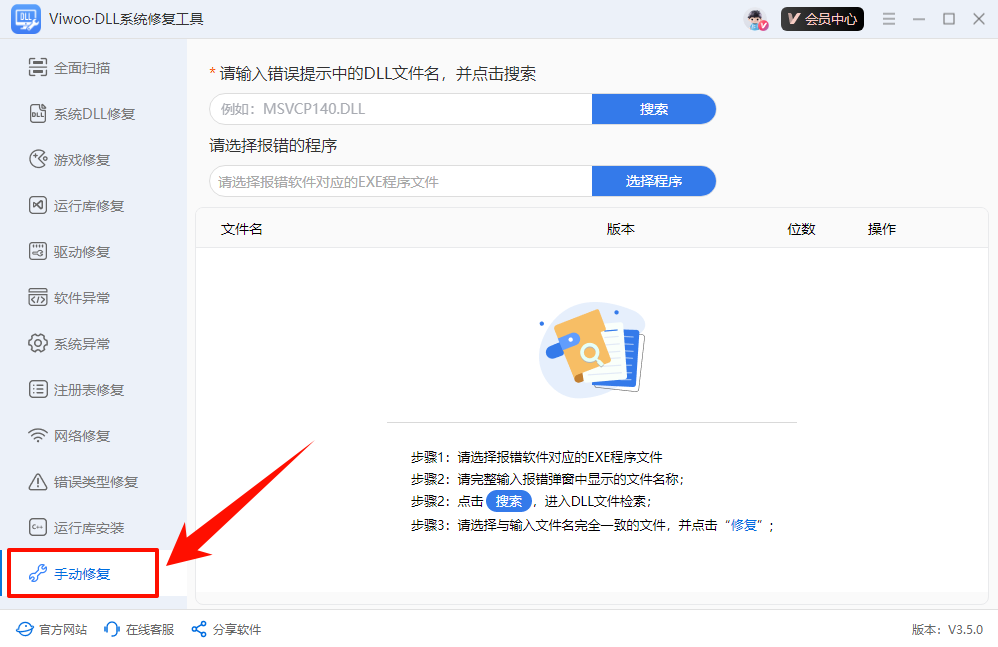
Task: Open 在线客服 (Online Support) chat
Action: [141, 629]
